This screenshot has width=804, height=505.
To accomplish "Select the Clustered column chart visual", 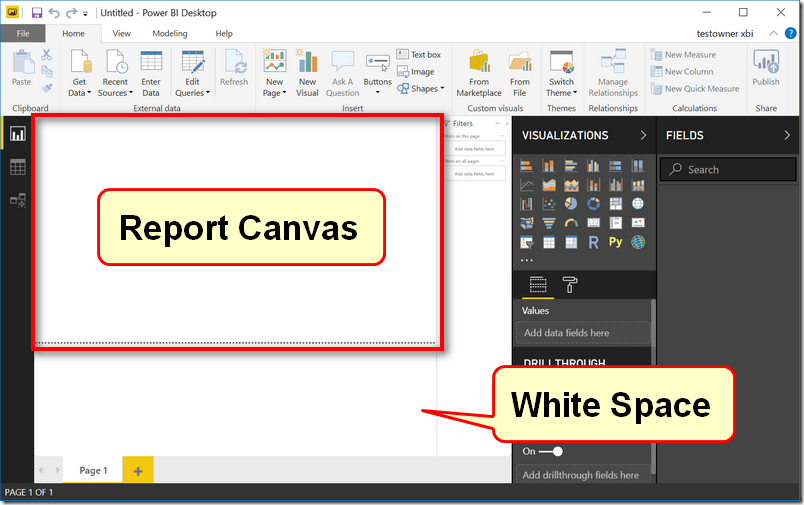I will click(x=593, y=166).
